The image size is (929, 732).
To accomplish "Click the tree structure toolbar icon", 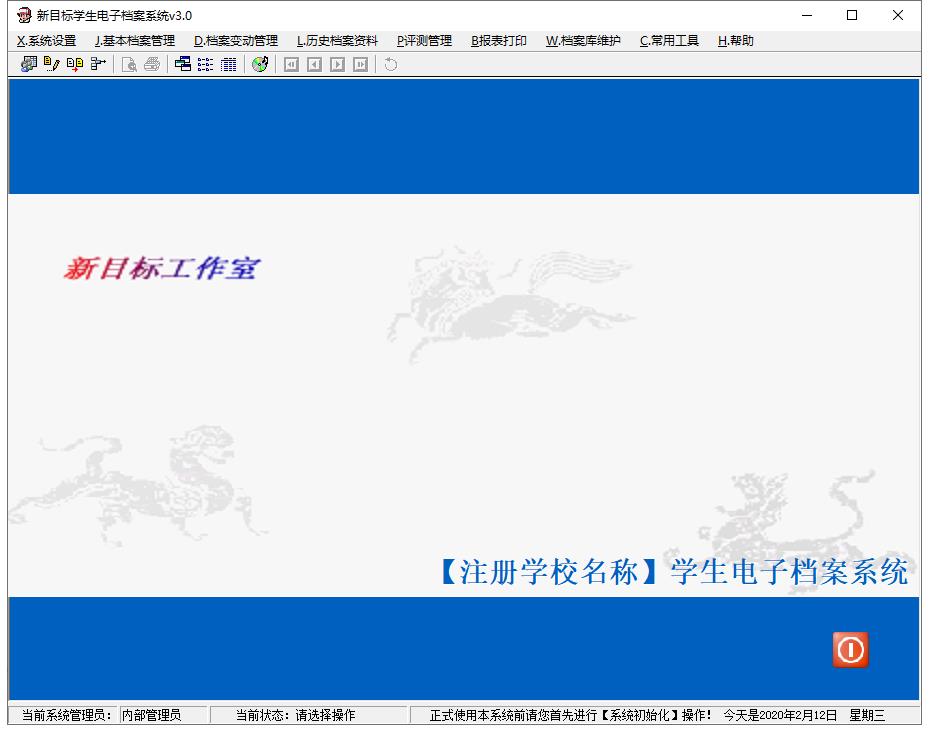I will click(98, 64).
